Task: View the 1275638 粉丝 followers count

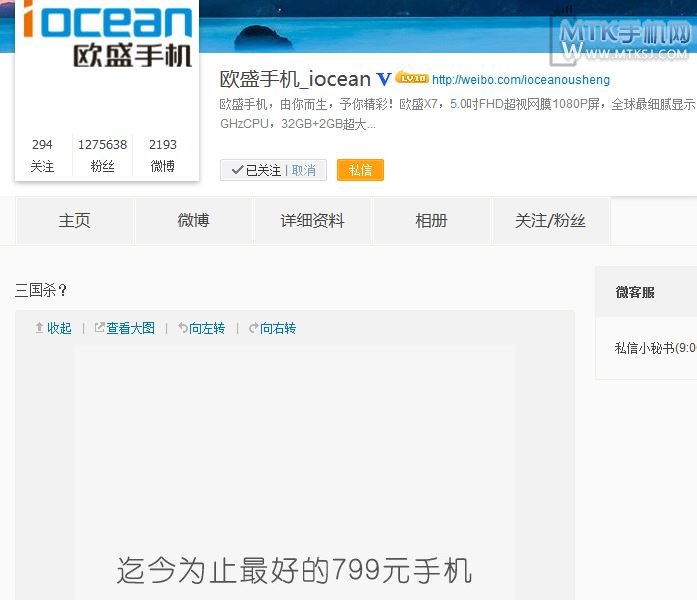Action: pyautogui.click(x=102, y=155)
